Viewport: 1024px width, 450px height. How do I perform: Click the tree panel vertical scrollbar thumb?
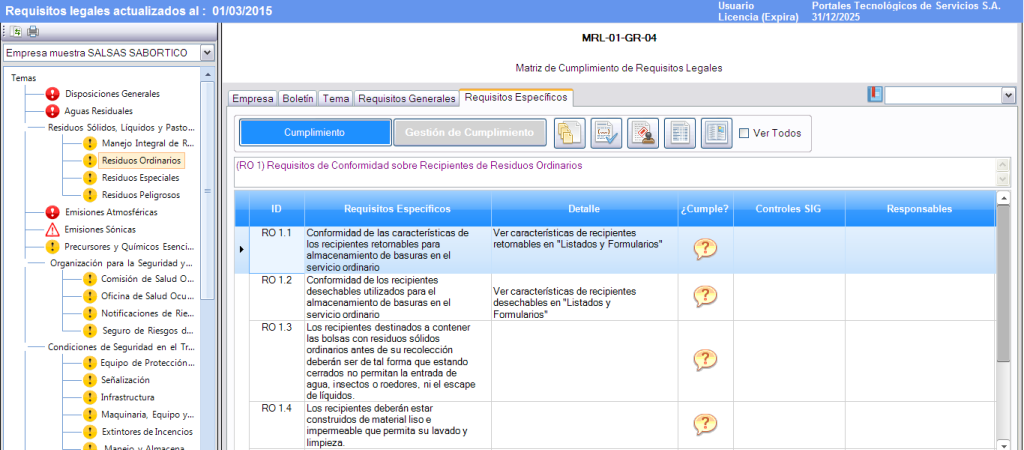pos(207,190)
